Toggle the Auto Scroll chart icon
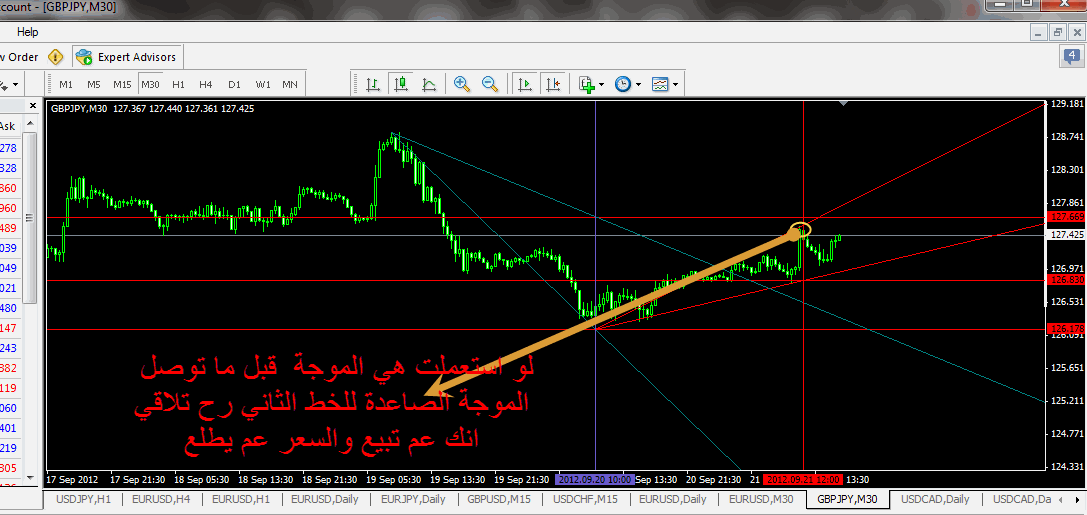Screen dimensions: 1087x515 (525, 85)
